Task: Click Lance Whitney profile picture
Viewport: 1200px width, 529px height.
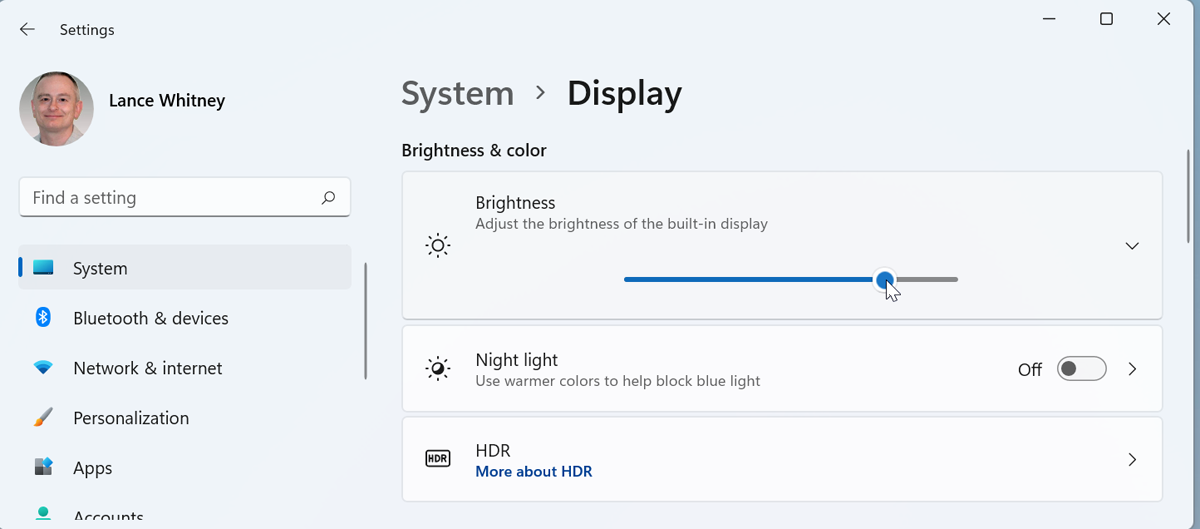Action: (57, 108)
